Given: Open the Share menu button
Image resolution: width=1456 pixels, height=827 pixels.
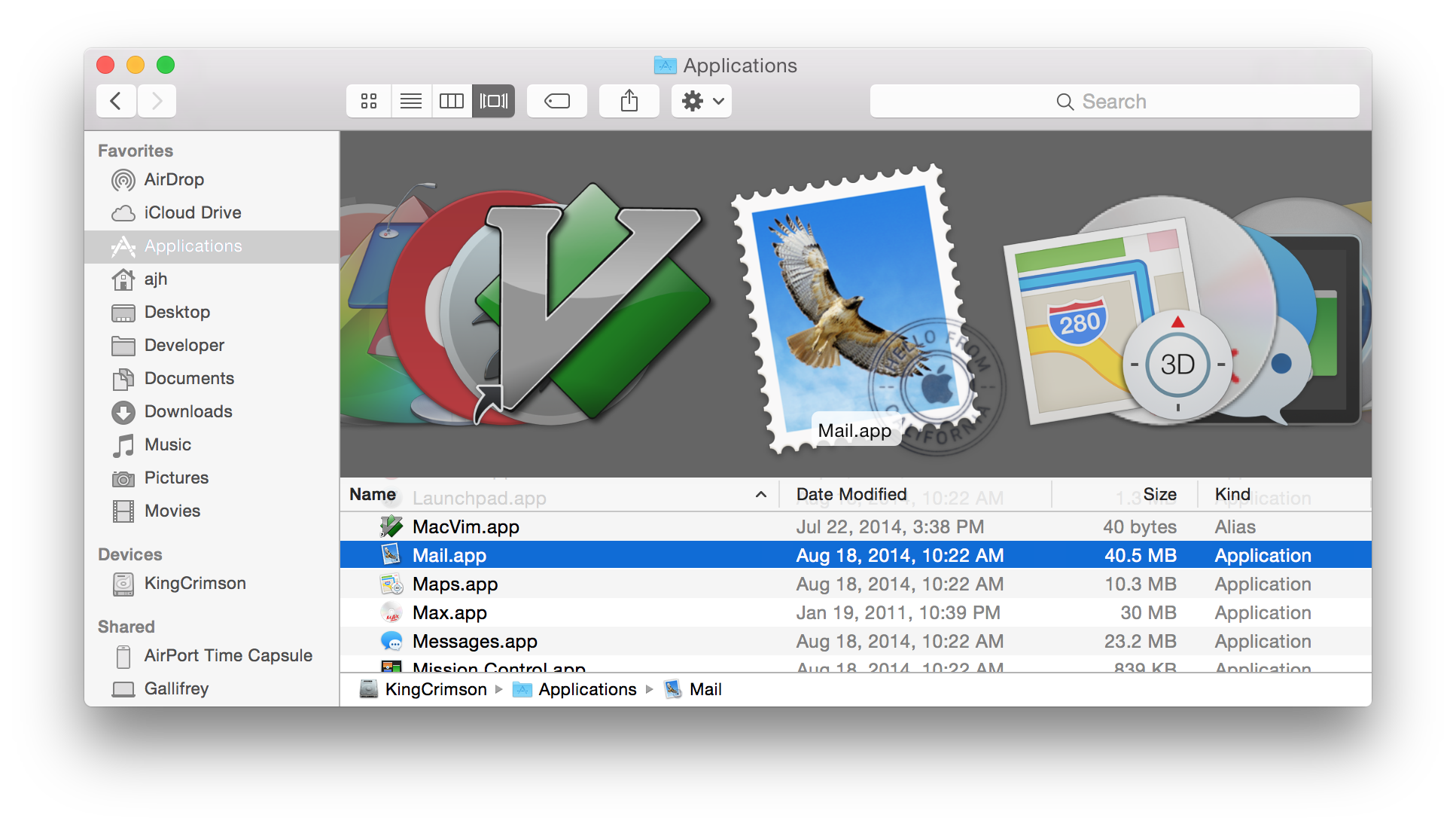Looking at the screenshot, I should [629, 101].
